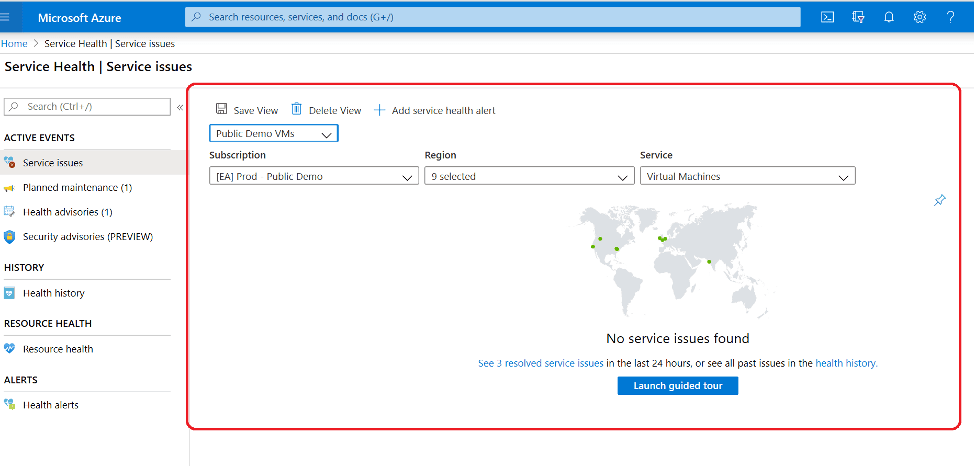
Task: Go to Home breadcrumb link
Action: (x=14, y=43)
